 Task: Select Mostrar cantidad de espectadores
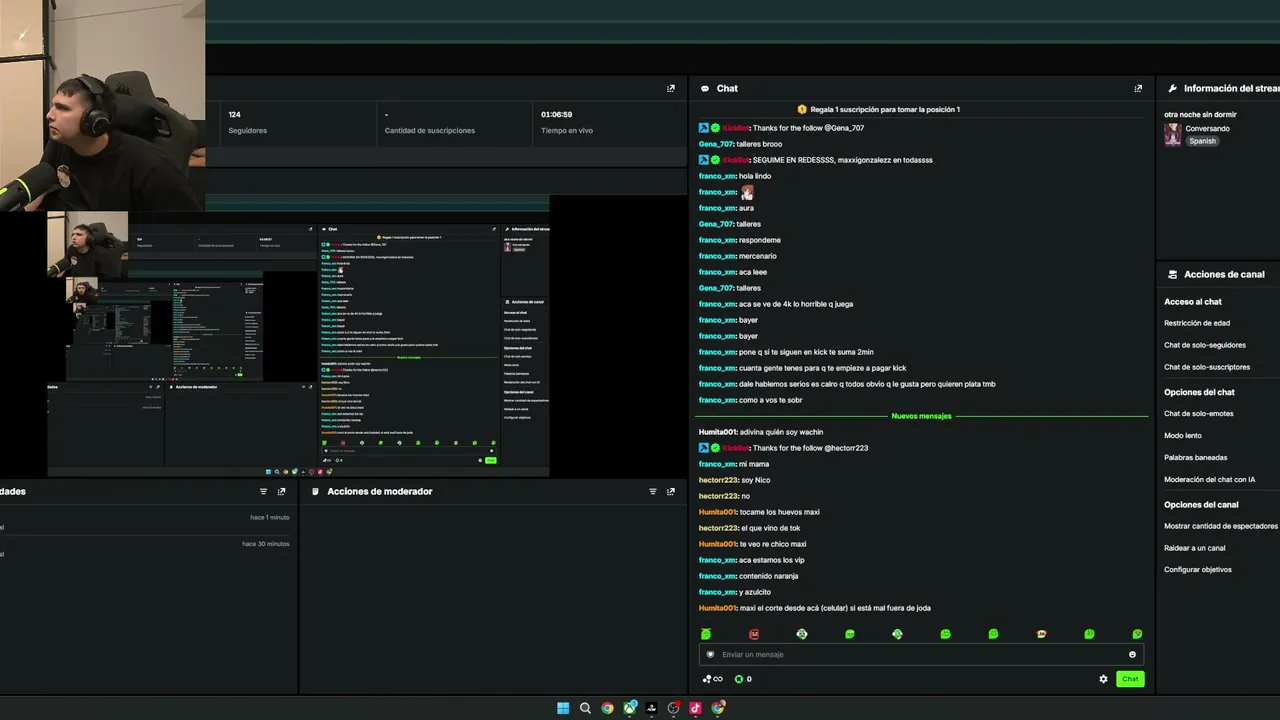[1221, 526]
